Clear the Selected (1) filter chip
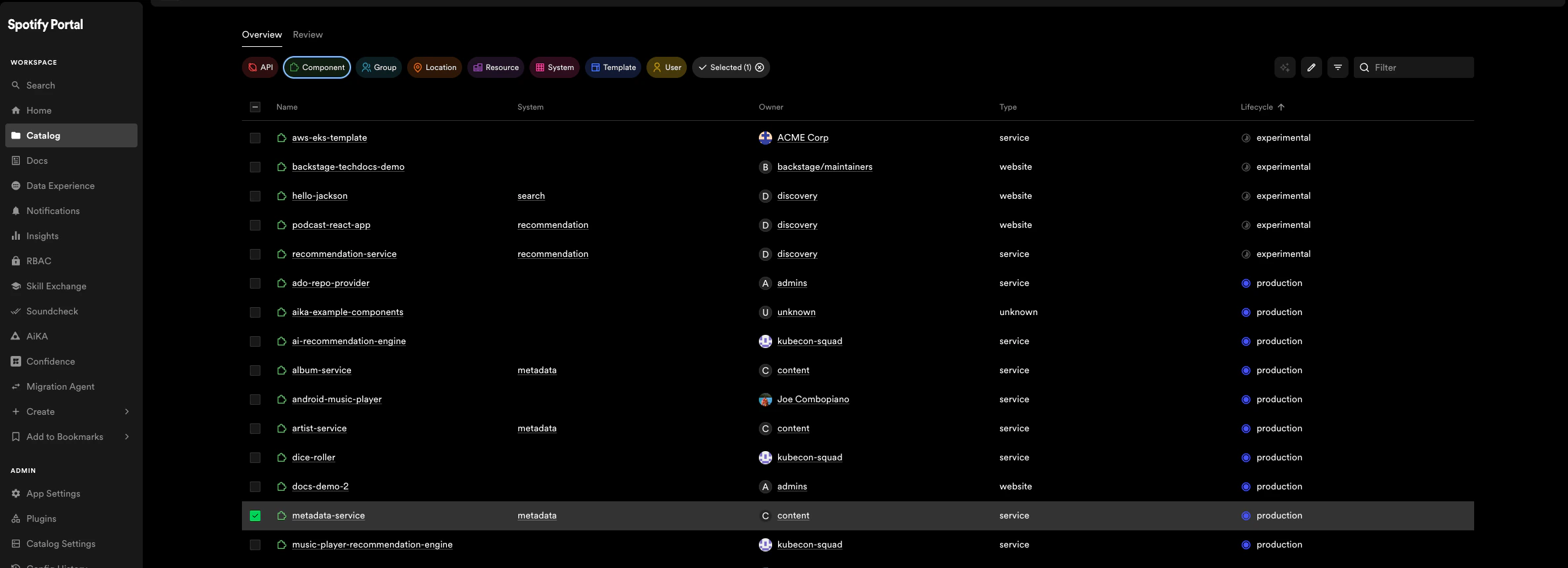The width and height of the screenshot is (1568, 568). click(760, 67)
